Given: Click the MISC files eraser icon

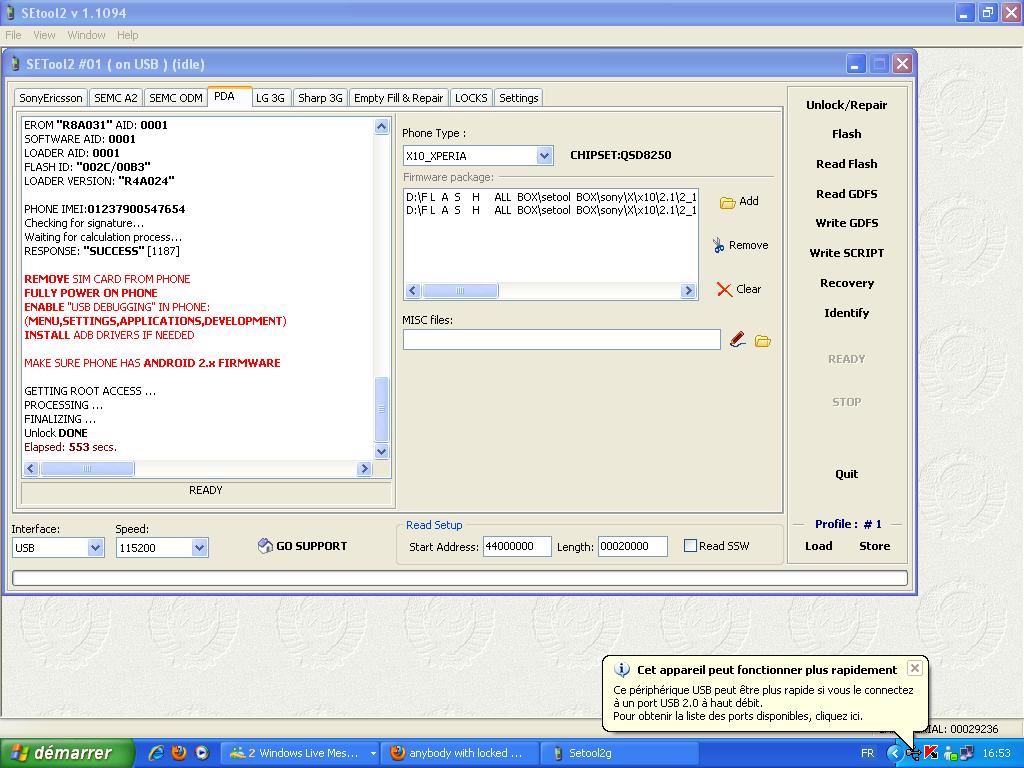Looking at the screenshot, I should point(737,340).
